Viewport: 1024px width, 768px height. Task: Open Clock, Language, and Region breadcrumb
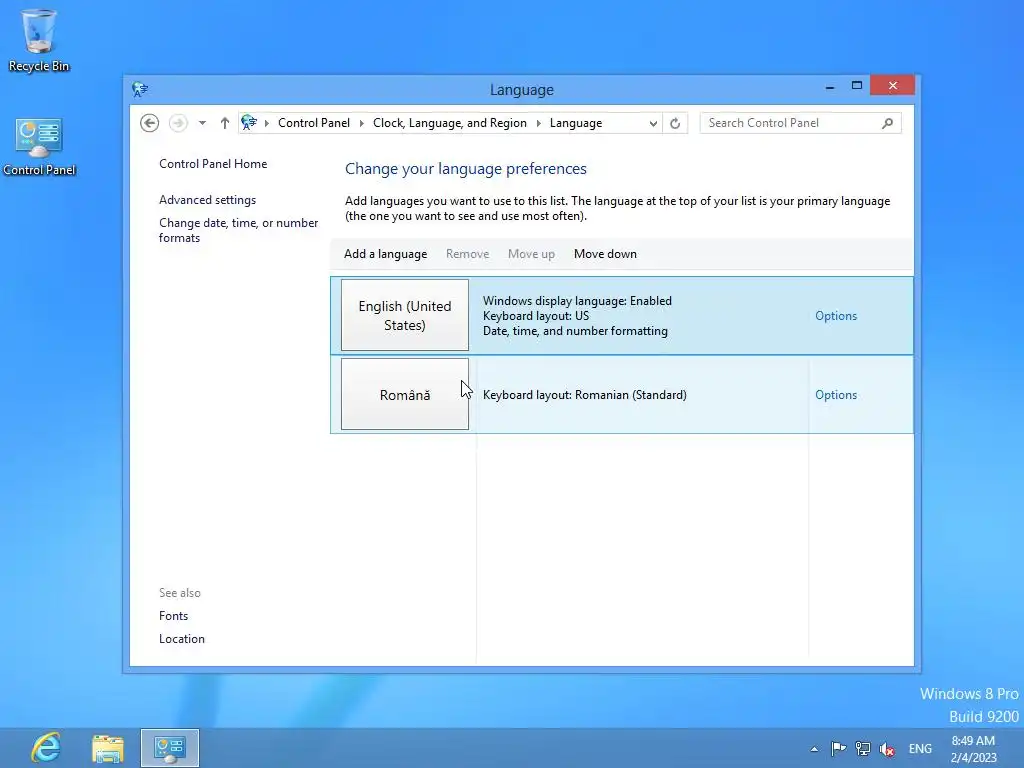(449, 123)
